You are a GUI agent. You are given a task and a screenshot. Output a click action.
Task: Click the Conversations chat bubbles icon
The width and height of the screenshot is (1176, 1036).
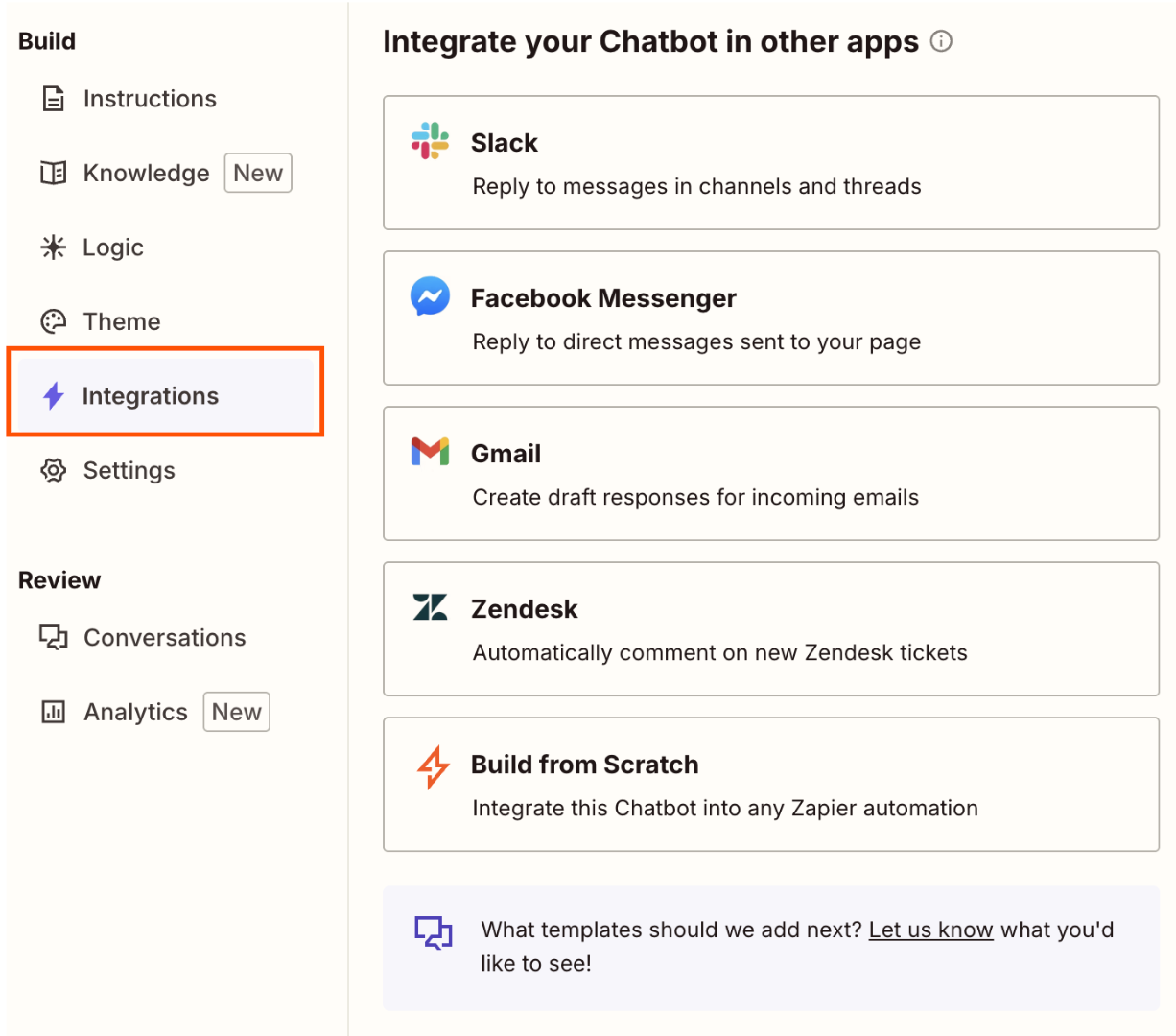tap(54, 638)
